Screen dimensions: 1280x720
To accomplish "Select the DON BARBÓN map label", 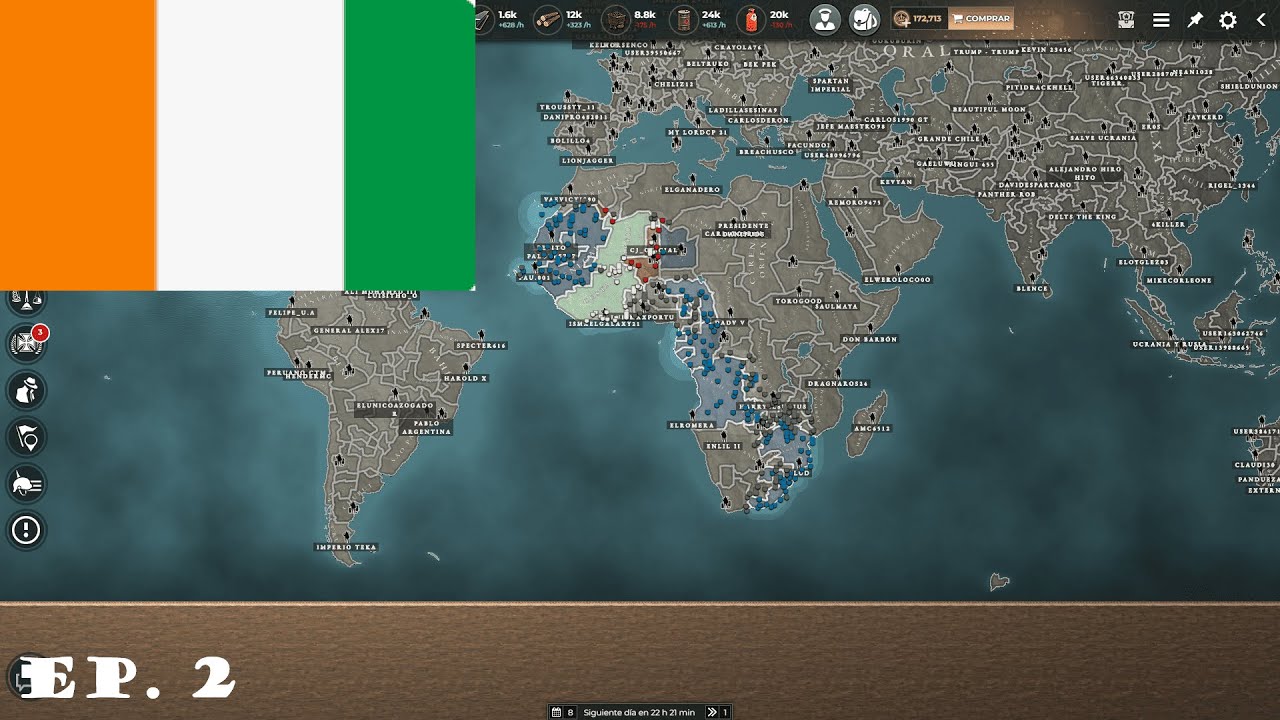I will coord(870,339).
